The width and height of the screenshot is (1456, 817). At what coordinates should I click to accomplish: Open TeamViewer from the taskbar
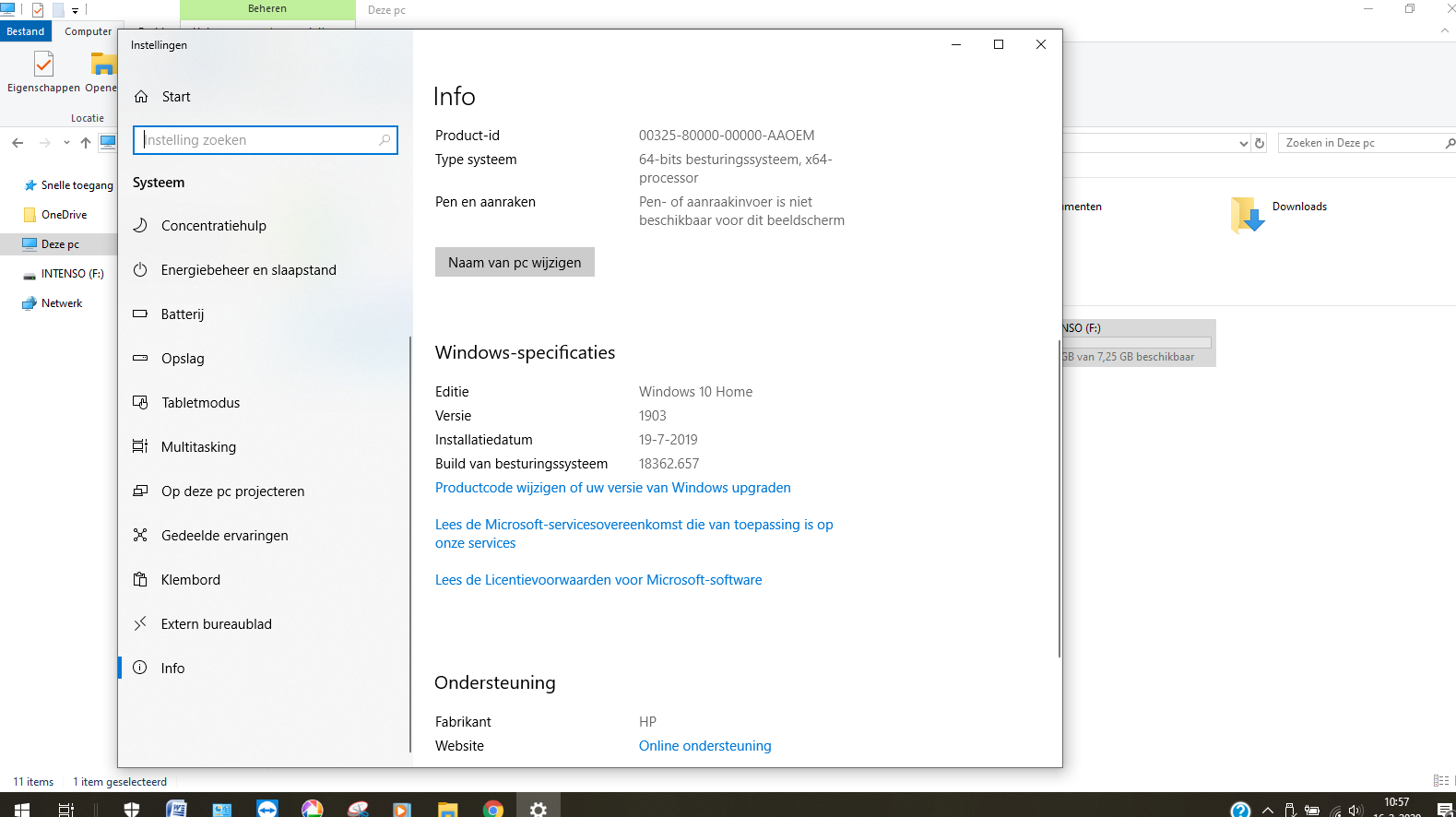[267, 809]
